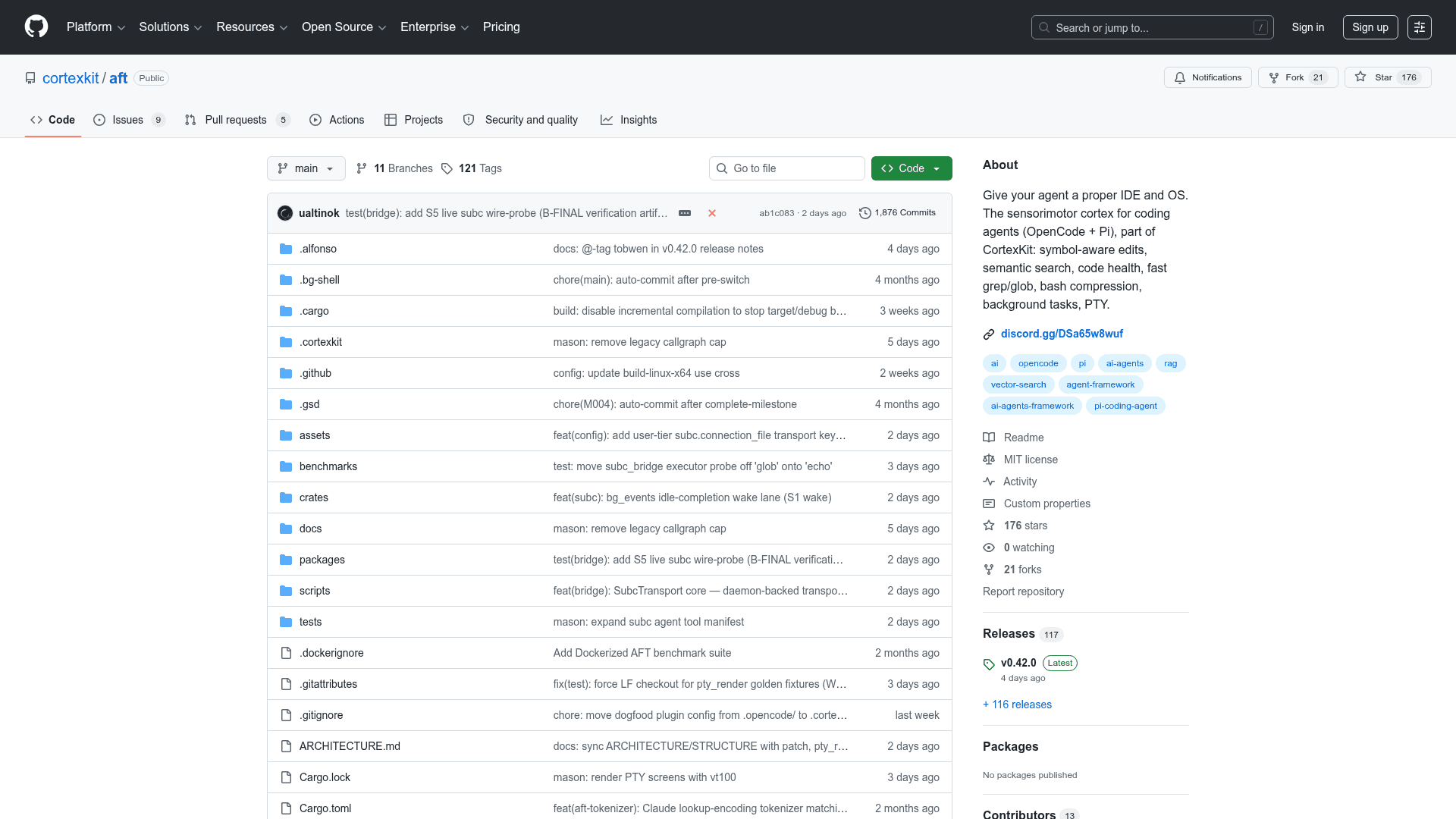Open the discord.gg/DSa65w8wuf link
1456x819 pixels.
[x=1062, y=334]
